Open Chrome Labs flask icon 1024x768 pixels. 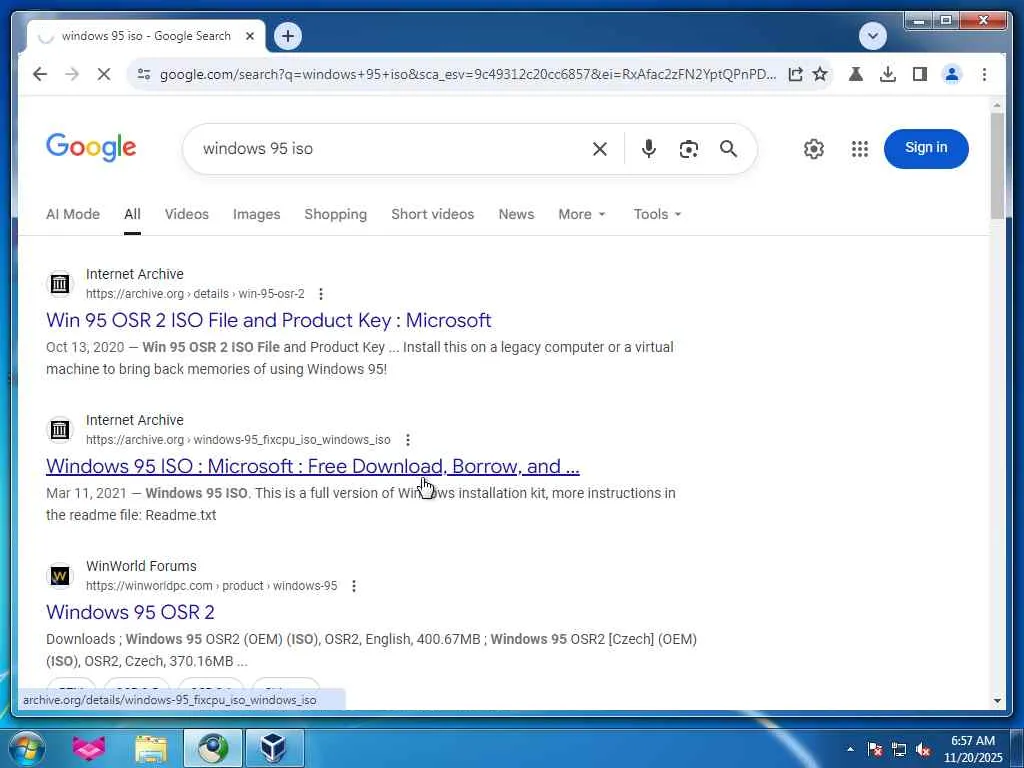(856, 74)
